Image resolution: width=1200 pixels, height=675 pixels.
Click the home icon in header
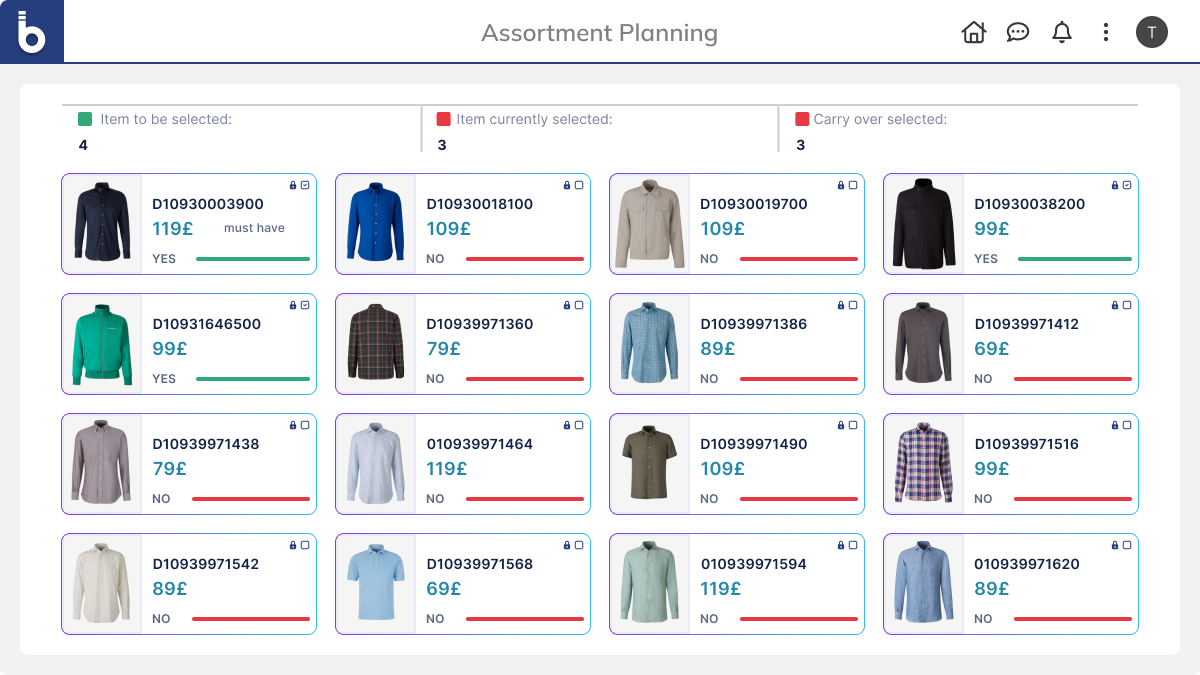click(x=973, y=32)
